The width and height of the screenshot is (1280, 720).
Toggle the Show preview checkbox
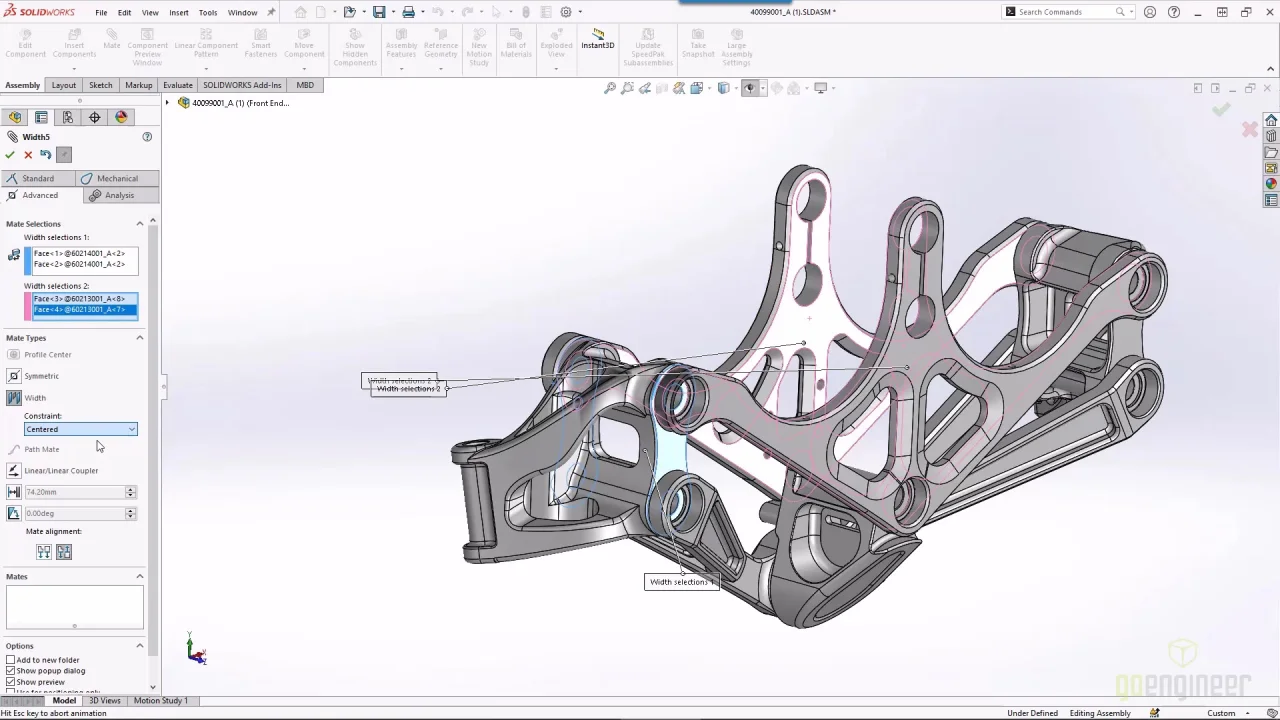11,682
